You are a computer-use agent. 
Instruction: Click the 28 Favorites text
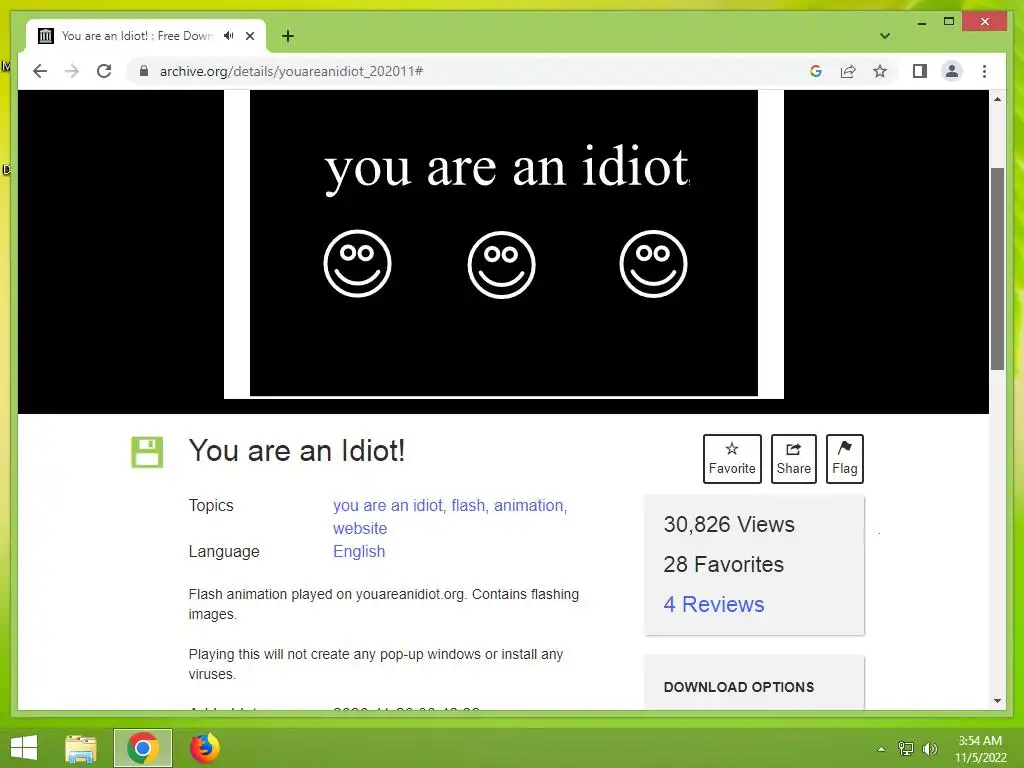pyautogui.click(x=724, y=564)
